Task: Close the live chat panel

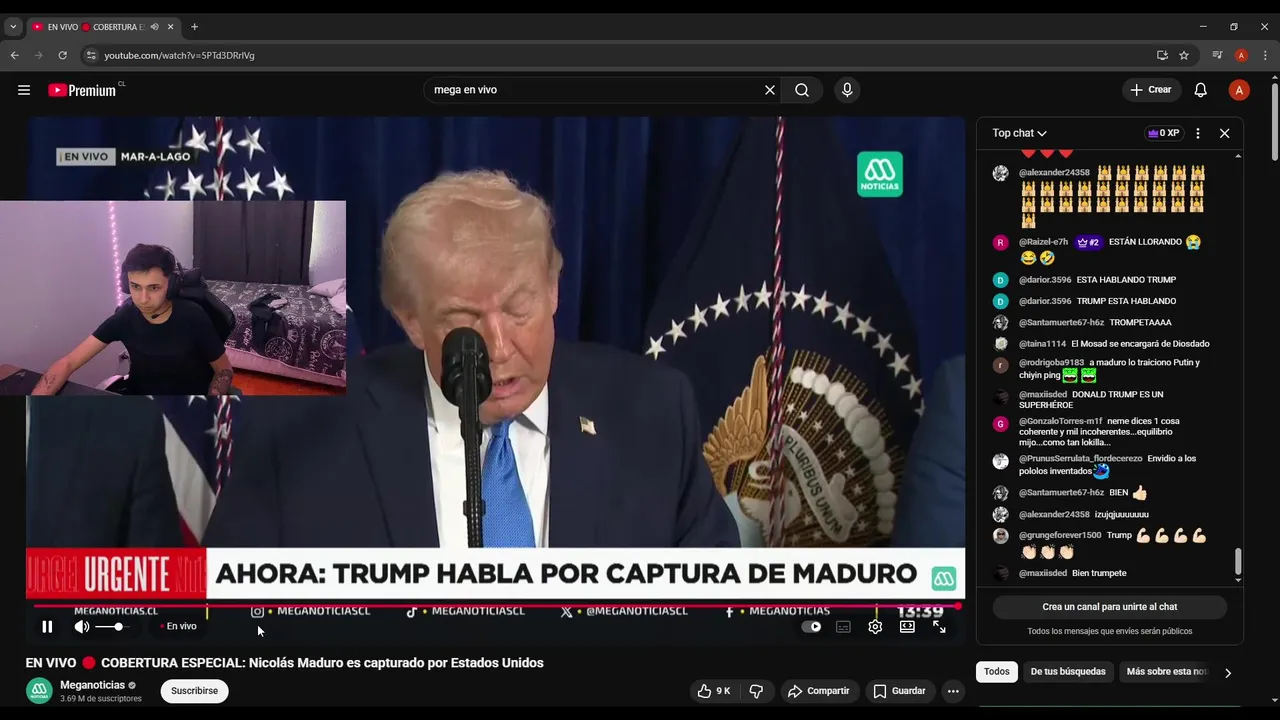Action: point(1224,133)
